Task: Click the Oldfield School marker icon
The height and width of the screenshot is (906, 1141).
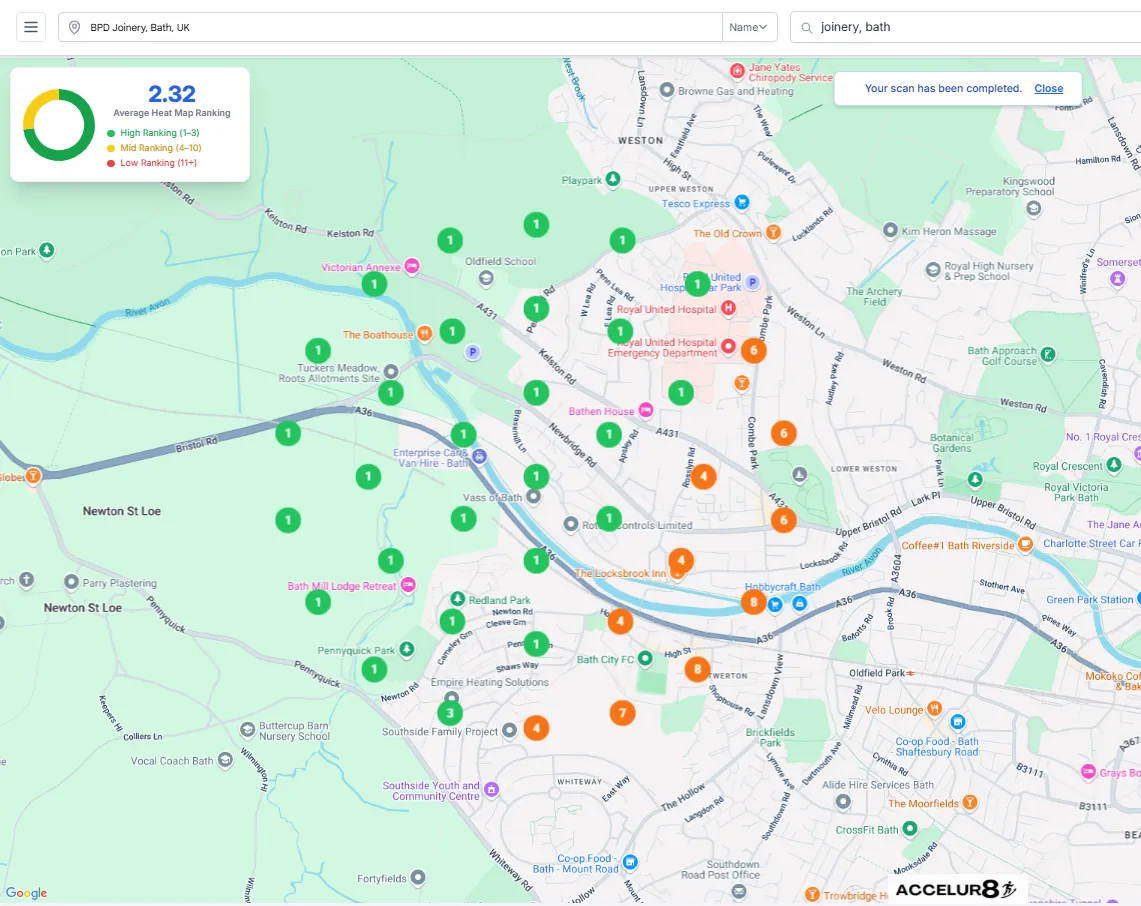Action: click(486, 277)
